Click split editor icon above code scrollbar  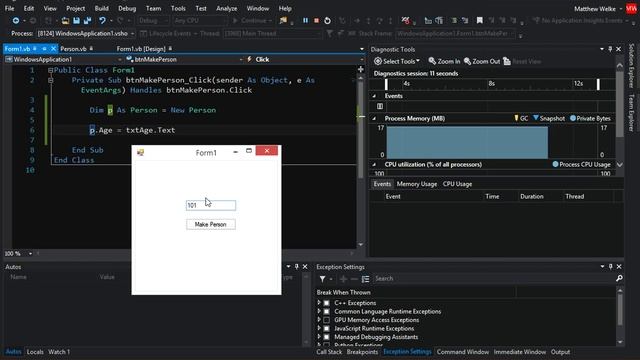[x=361, y=69]
